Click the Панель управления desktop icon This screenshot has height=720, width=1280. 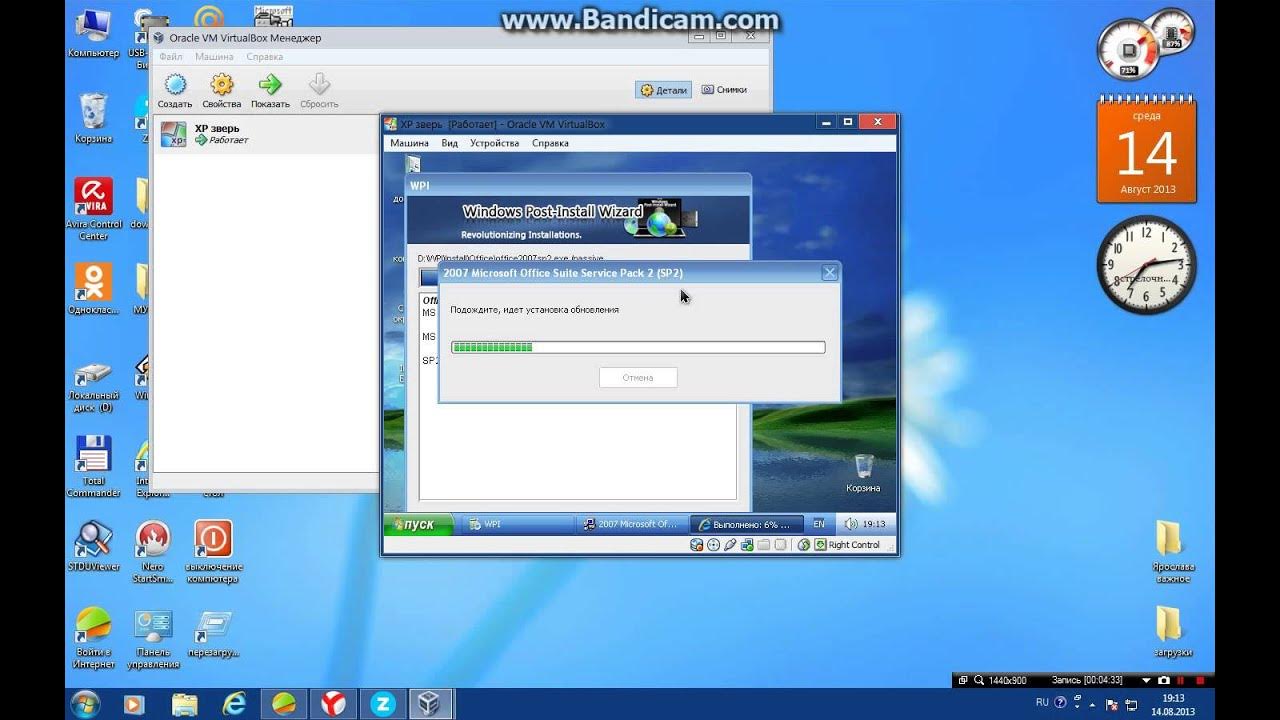coord(153,638)
